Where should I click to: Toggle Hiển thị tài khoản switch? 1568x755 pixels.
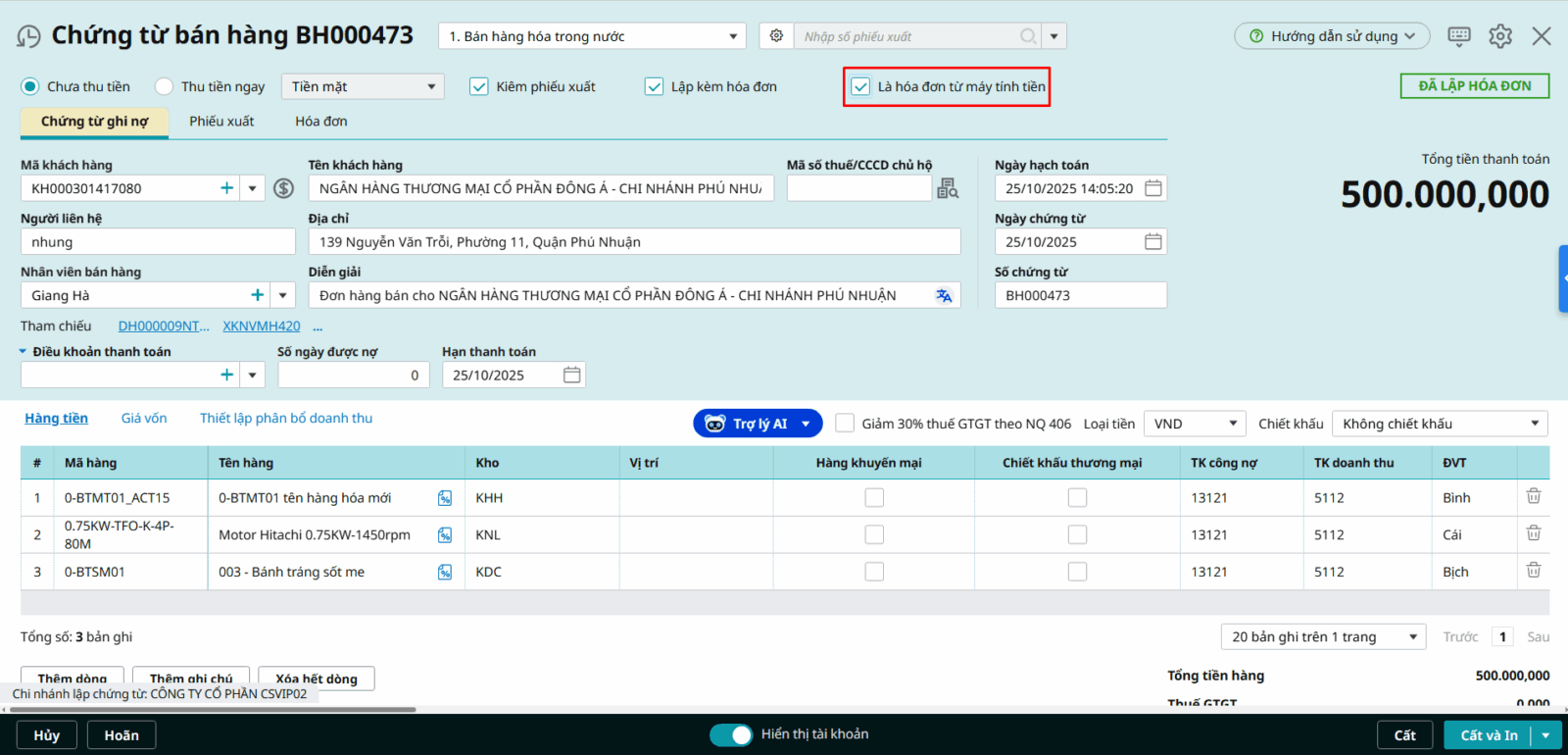pyautogui.click(x=731, y=734)
